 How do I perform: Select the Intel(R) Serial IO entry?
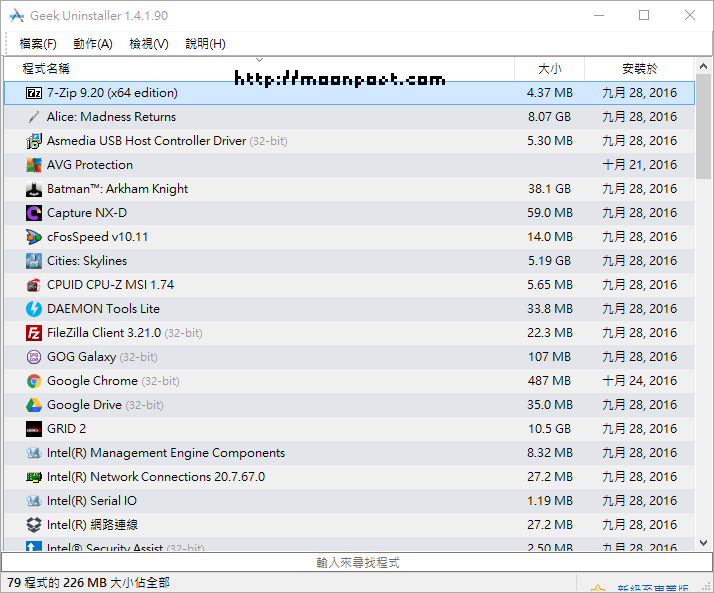[350, 501]
